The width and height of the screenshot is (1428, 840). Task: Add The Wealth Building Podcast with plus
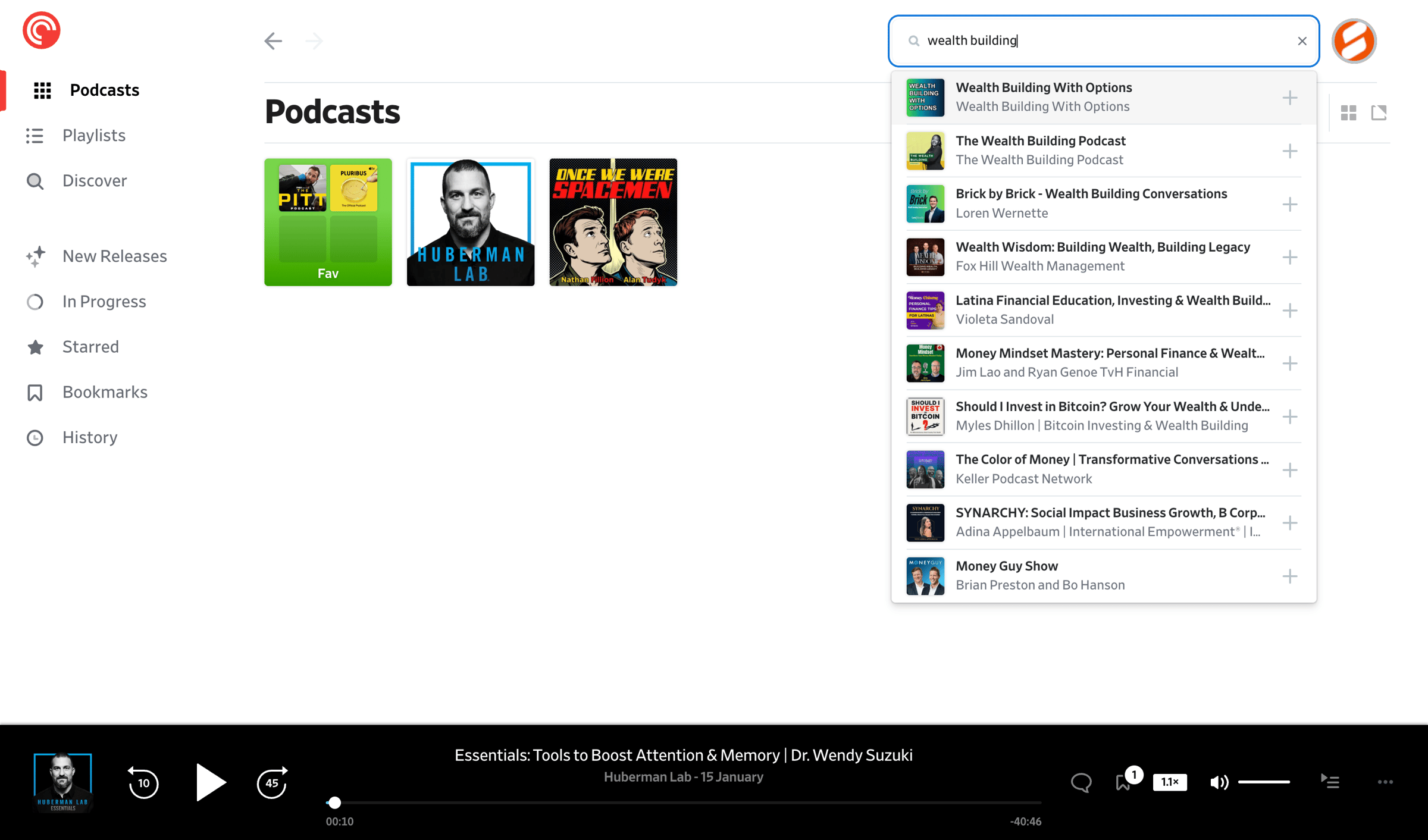pos(1289,151)
